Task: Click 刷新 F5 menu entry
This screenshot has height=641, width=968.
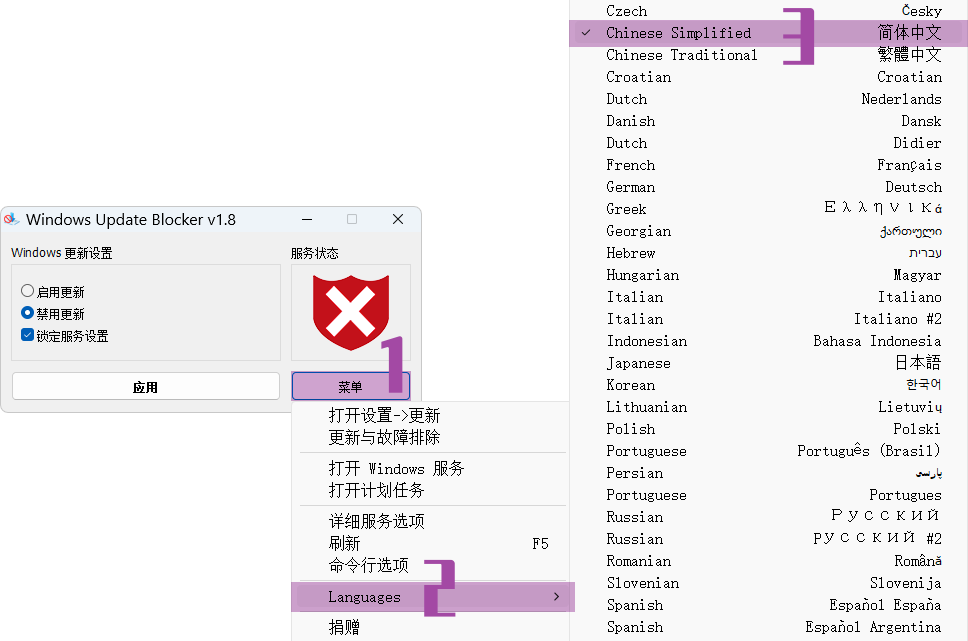Action: (430, 543)
